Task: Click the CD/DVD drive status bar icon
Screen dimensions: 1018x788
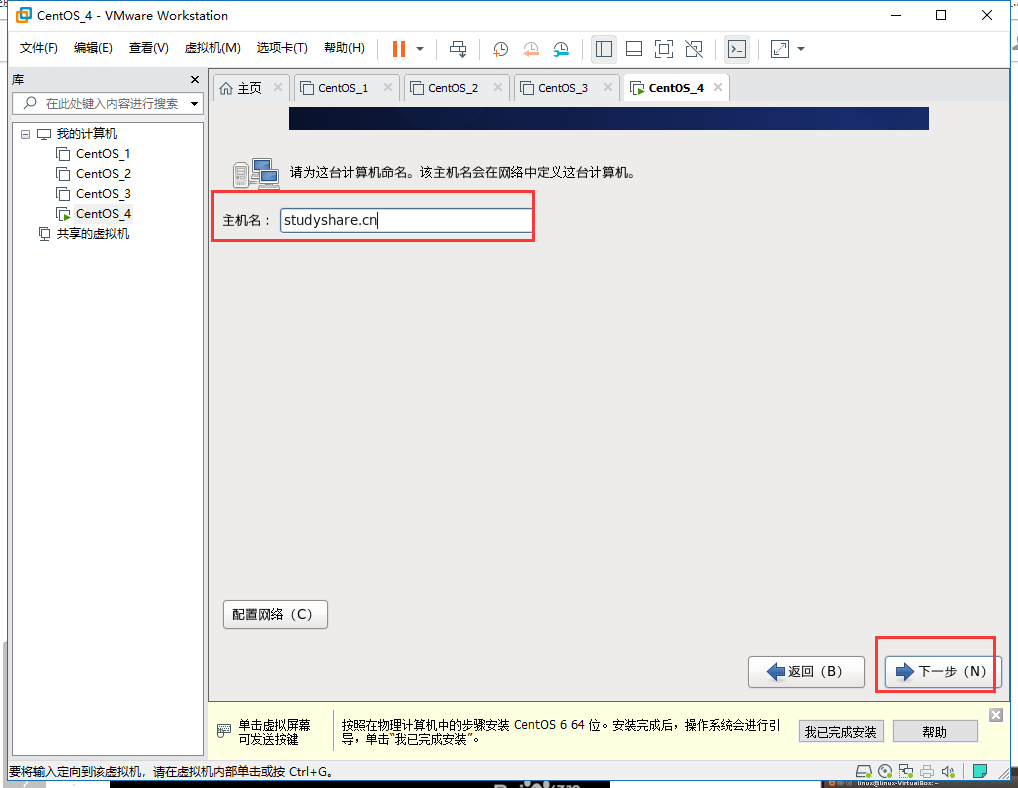Action: (885, 772)
